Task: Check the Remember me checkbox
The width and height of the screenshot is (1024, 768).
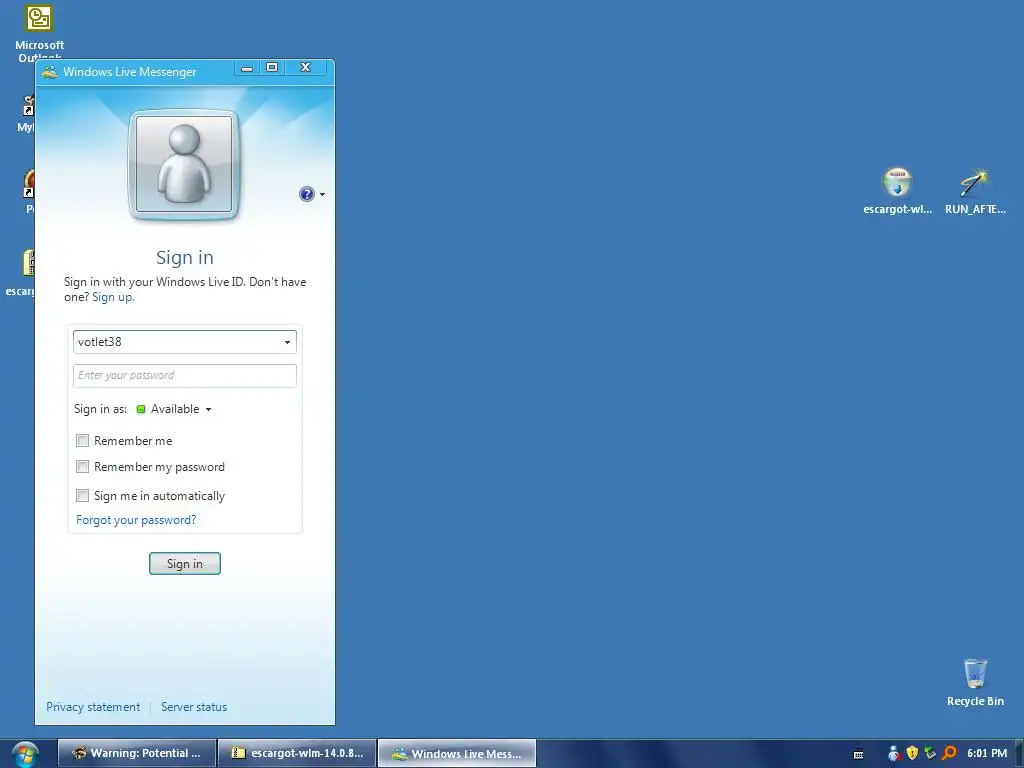Action: point(82,441)
